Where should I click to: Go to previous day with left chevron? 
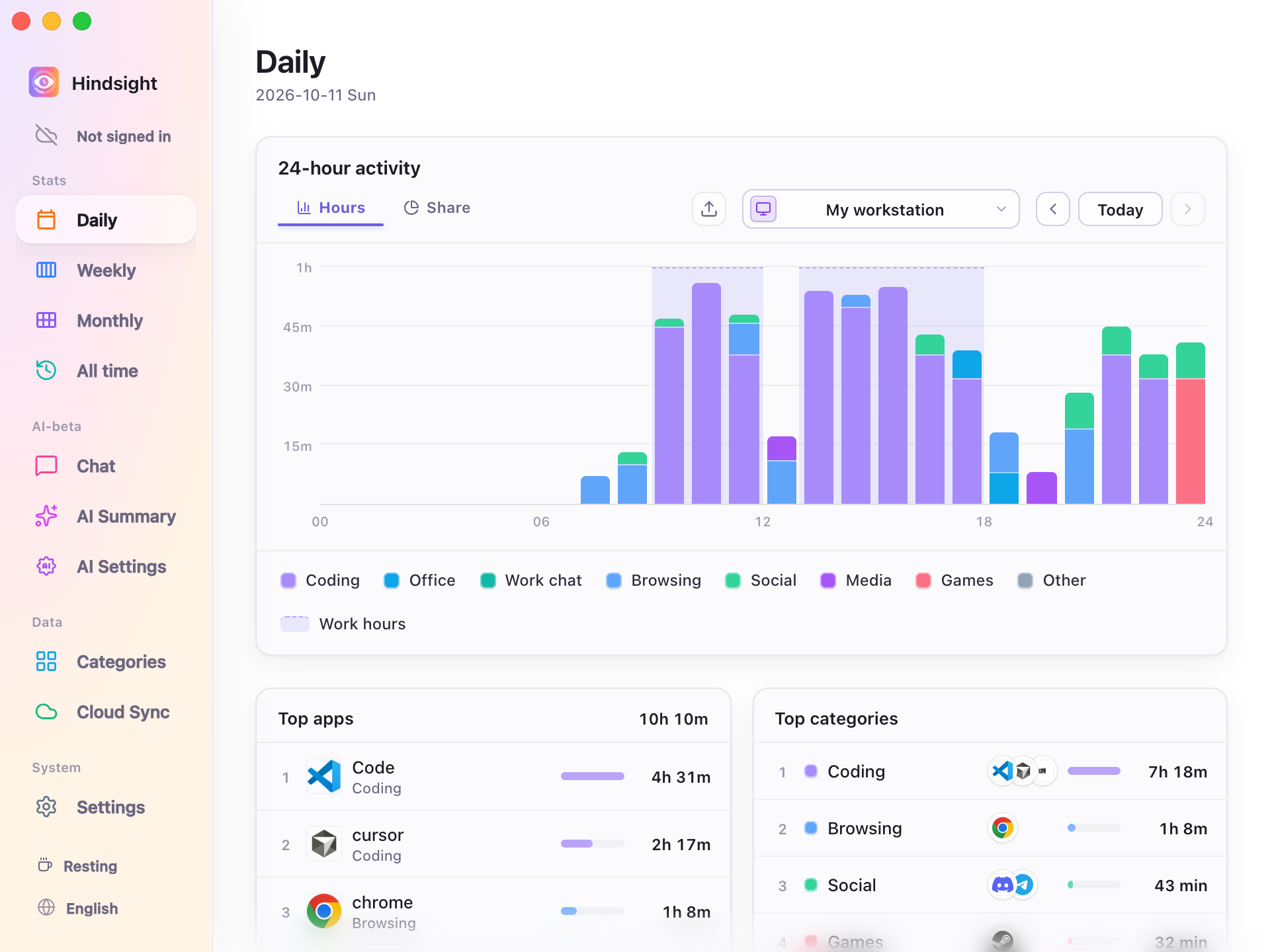1052,209
